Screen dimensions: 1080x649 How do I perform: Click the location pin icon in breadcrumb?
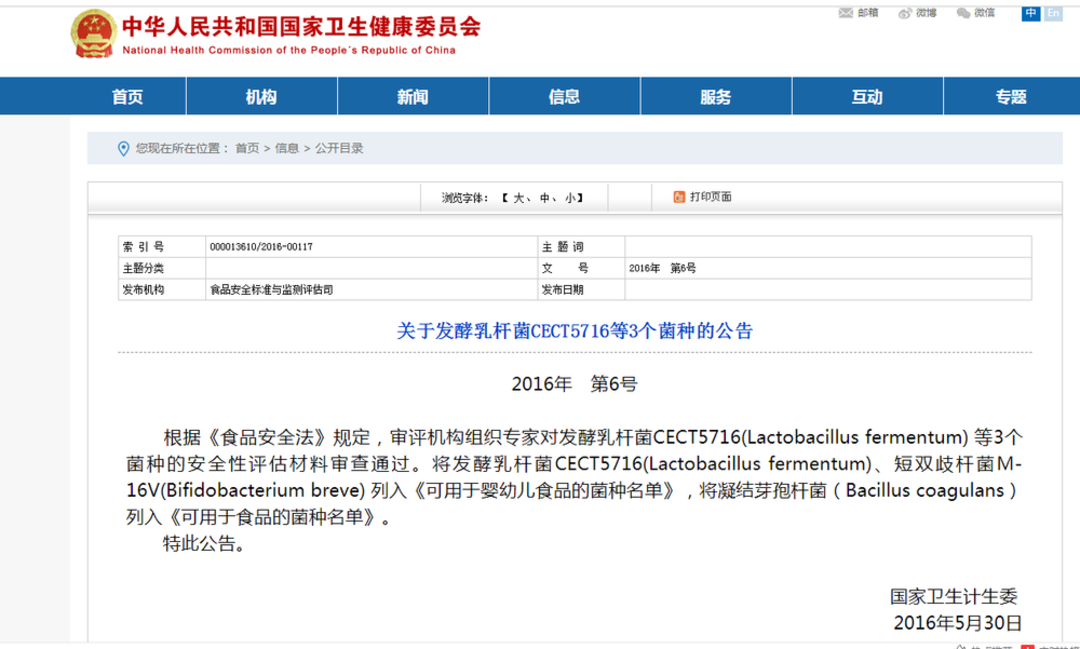pos(123,148)
